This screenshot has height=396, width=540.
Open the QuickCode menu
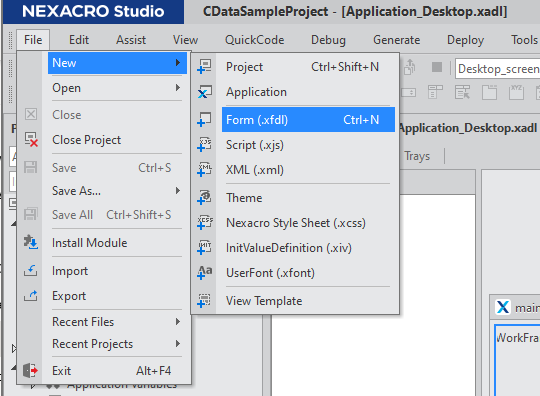255,40
